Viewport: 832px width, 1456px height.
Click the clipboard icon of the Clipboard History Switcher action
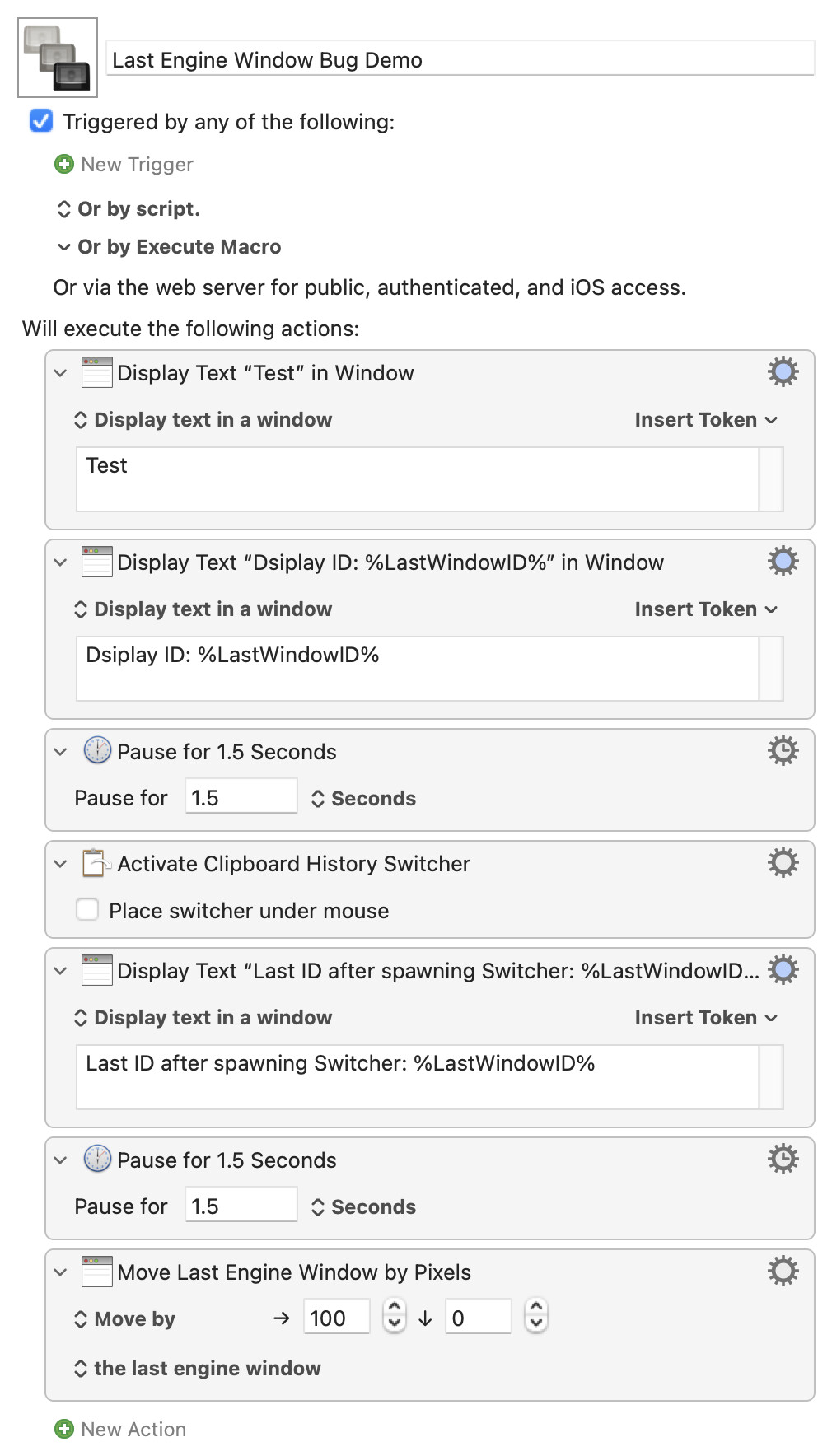[96, 863]
